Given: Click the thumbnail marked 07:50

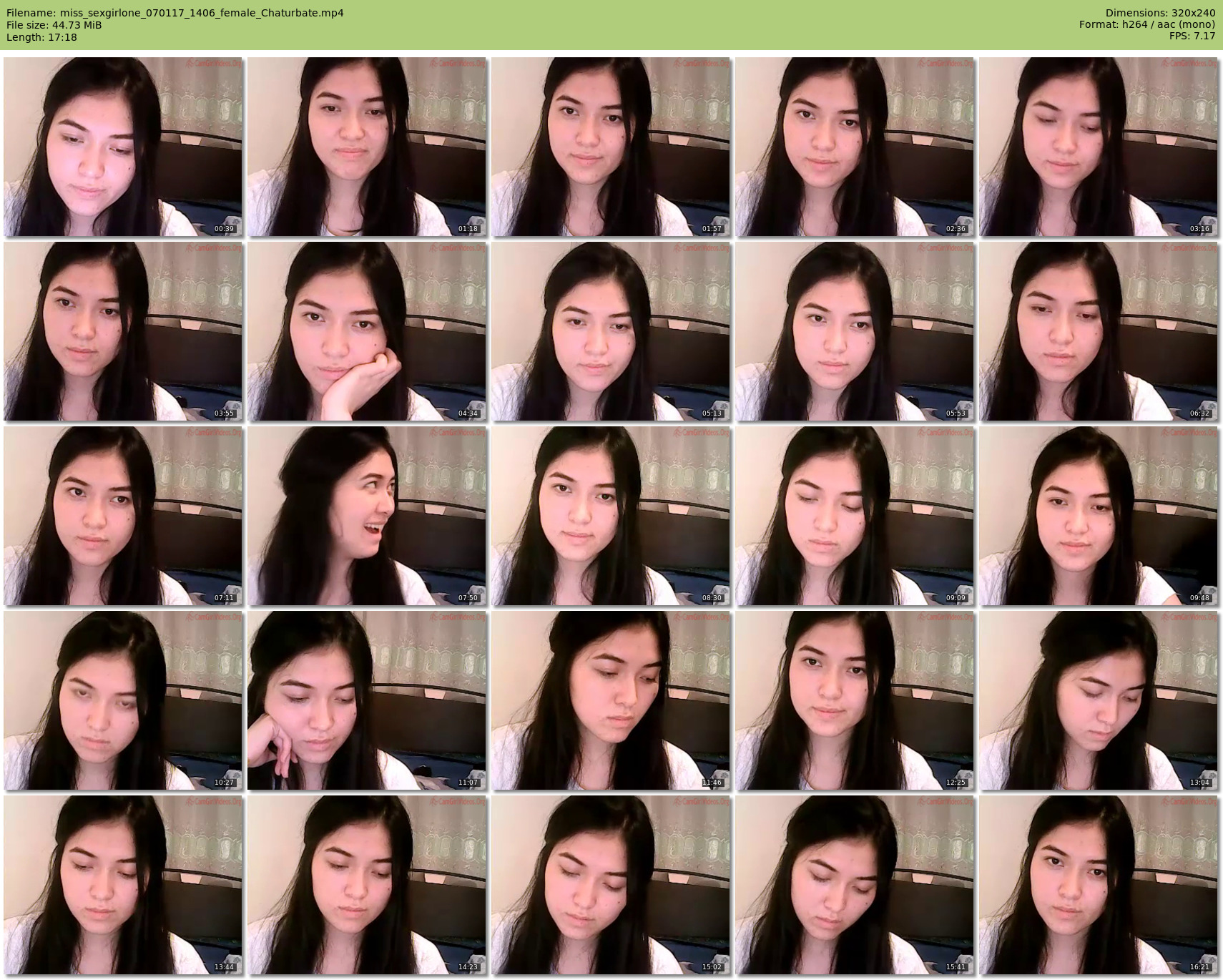Looking at the screenshot, I should pos(366,516).
